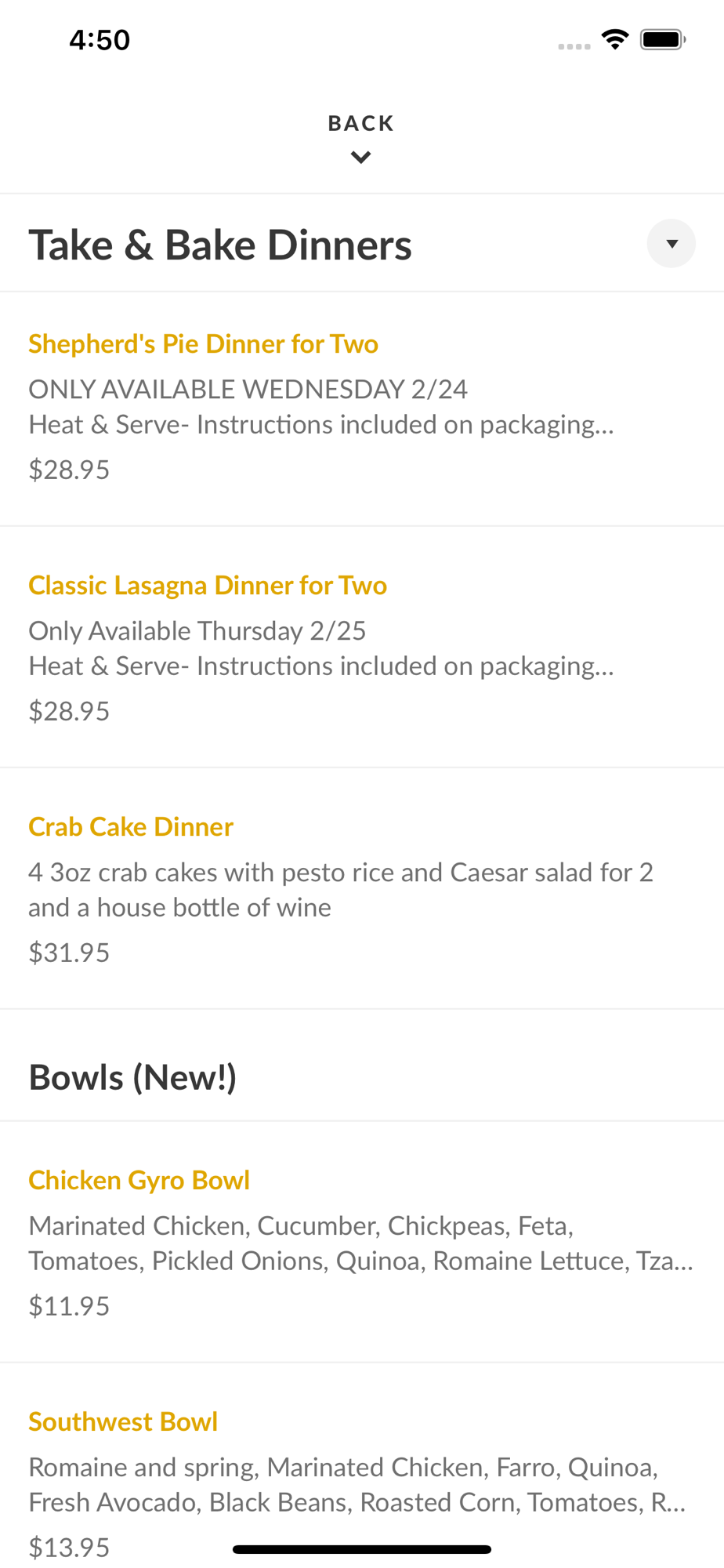Viewport: 724px width, 1568px height.
Task: Tap the Chicken Gyro Bowl ingredients text
Action: click(360, 1243)
